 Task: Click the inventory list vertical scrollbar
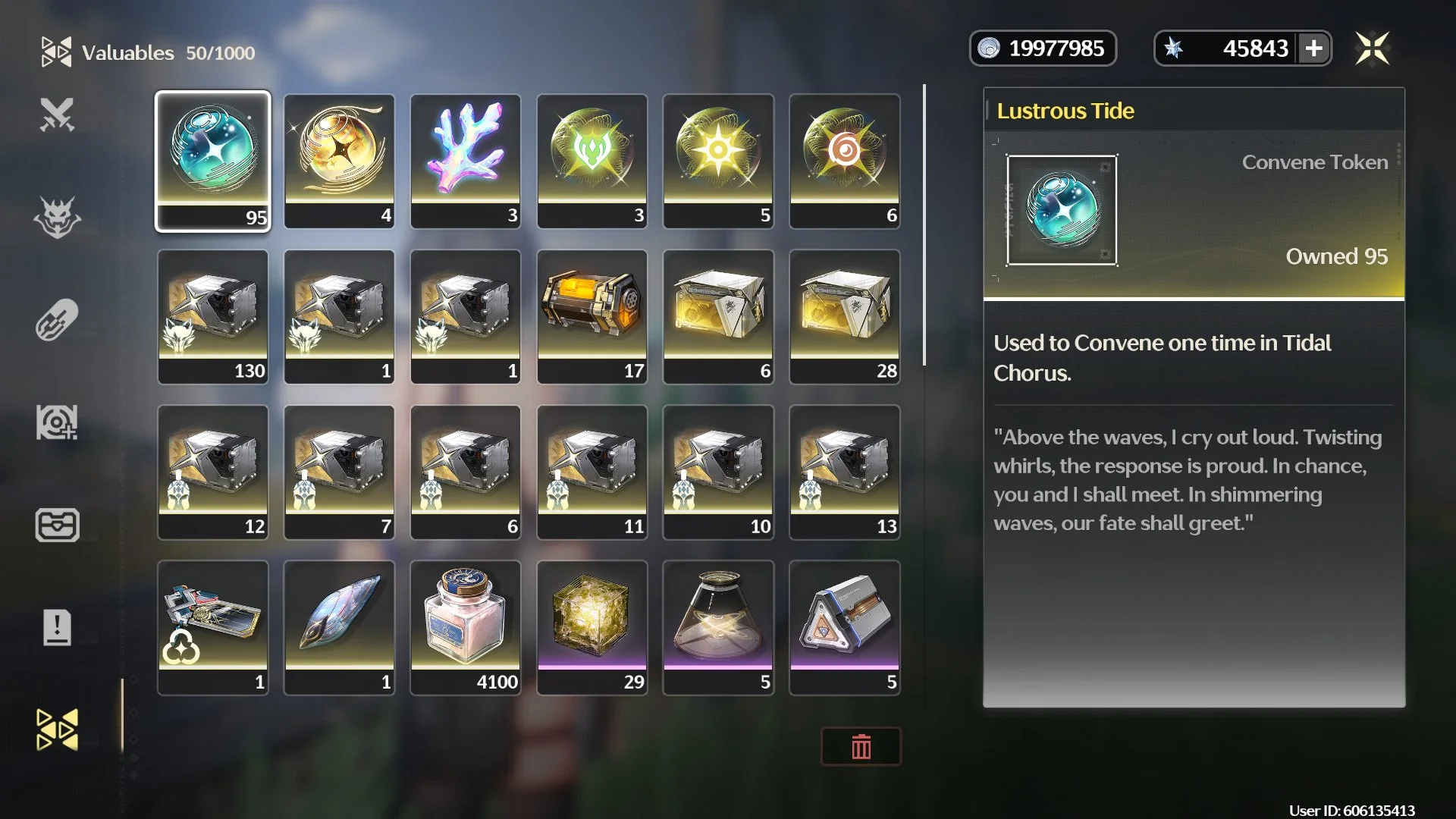coord(924,224)
